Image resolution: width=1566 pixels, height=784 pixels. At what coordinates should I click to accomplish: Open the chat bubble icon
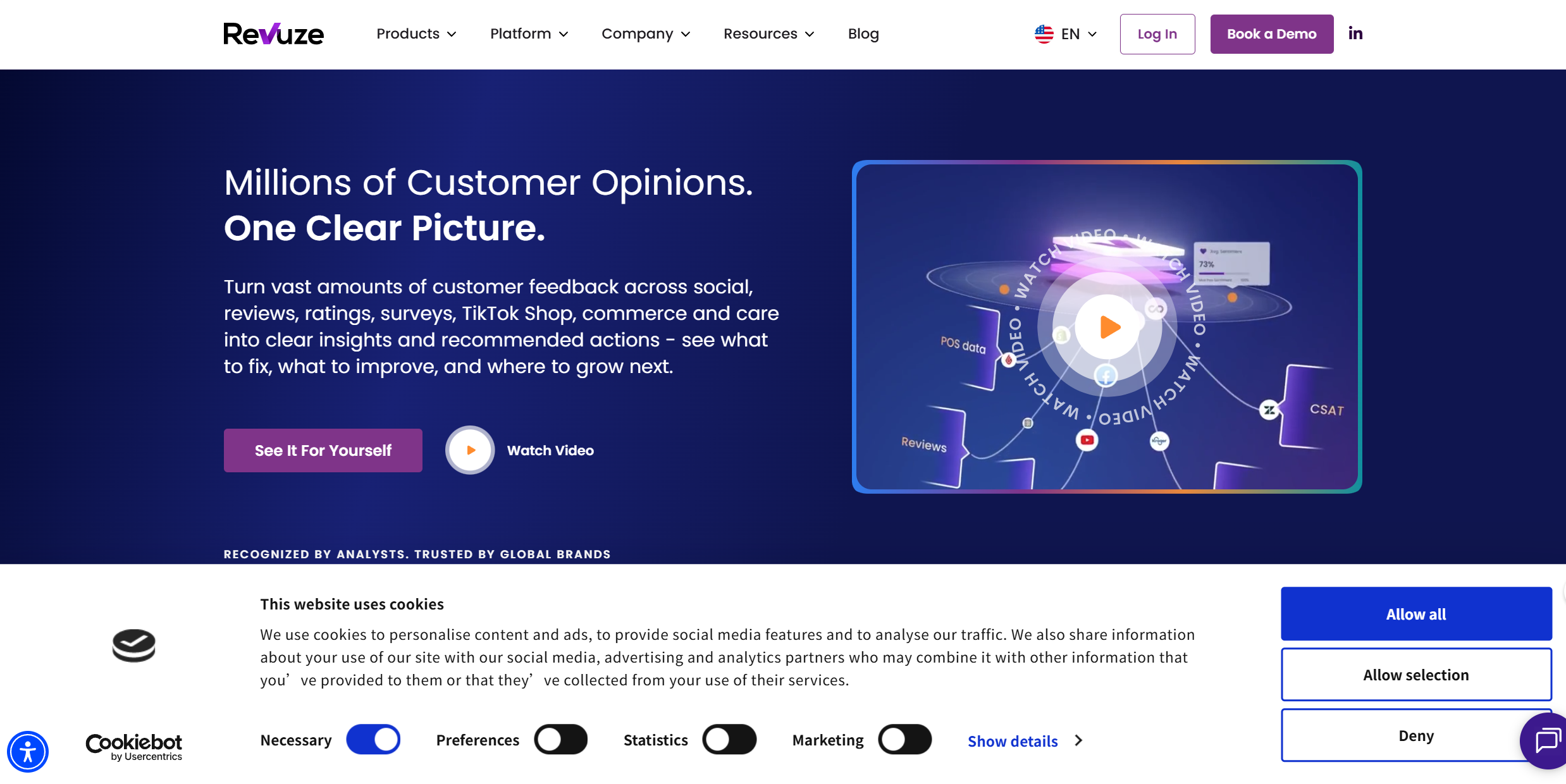tap(1546, 740)
